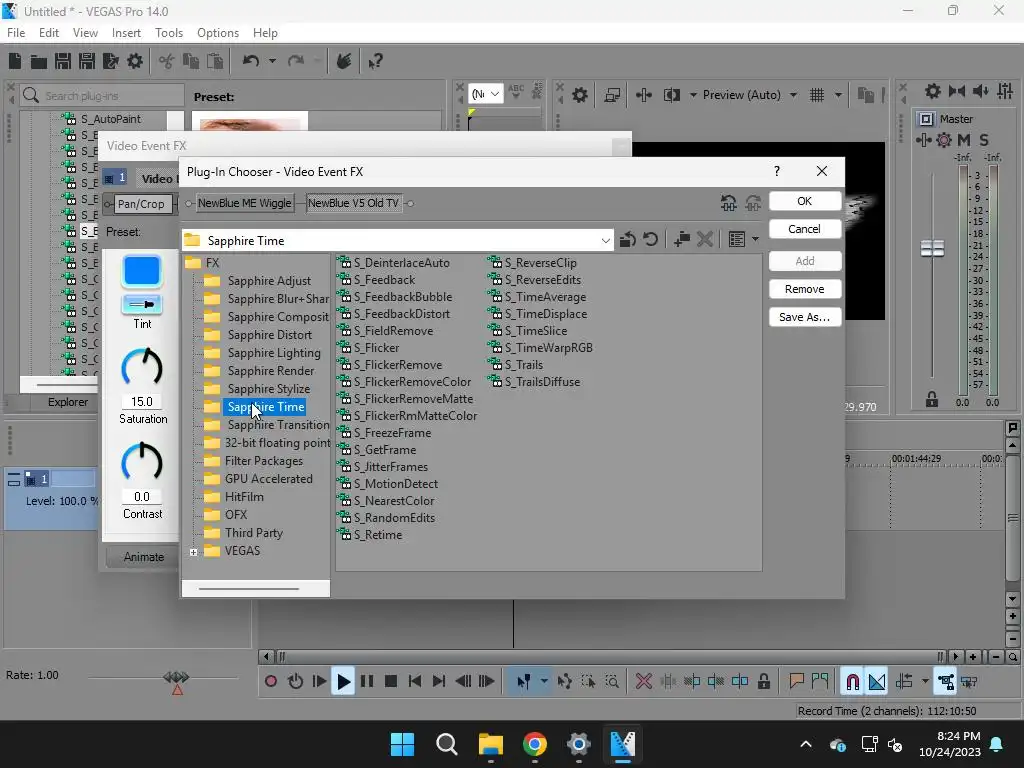Open File Explorer from taskbar
This screenshot has height=768, width=1024.
click(x=490, y=744)
